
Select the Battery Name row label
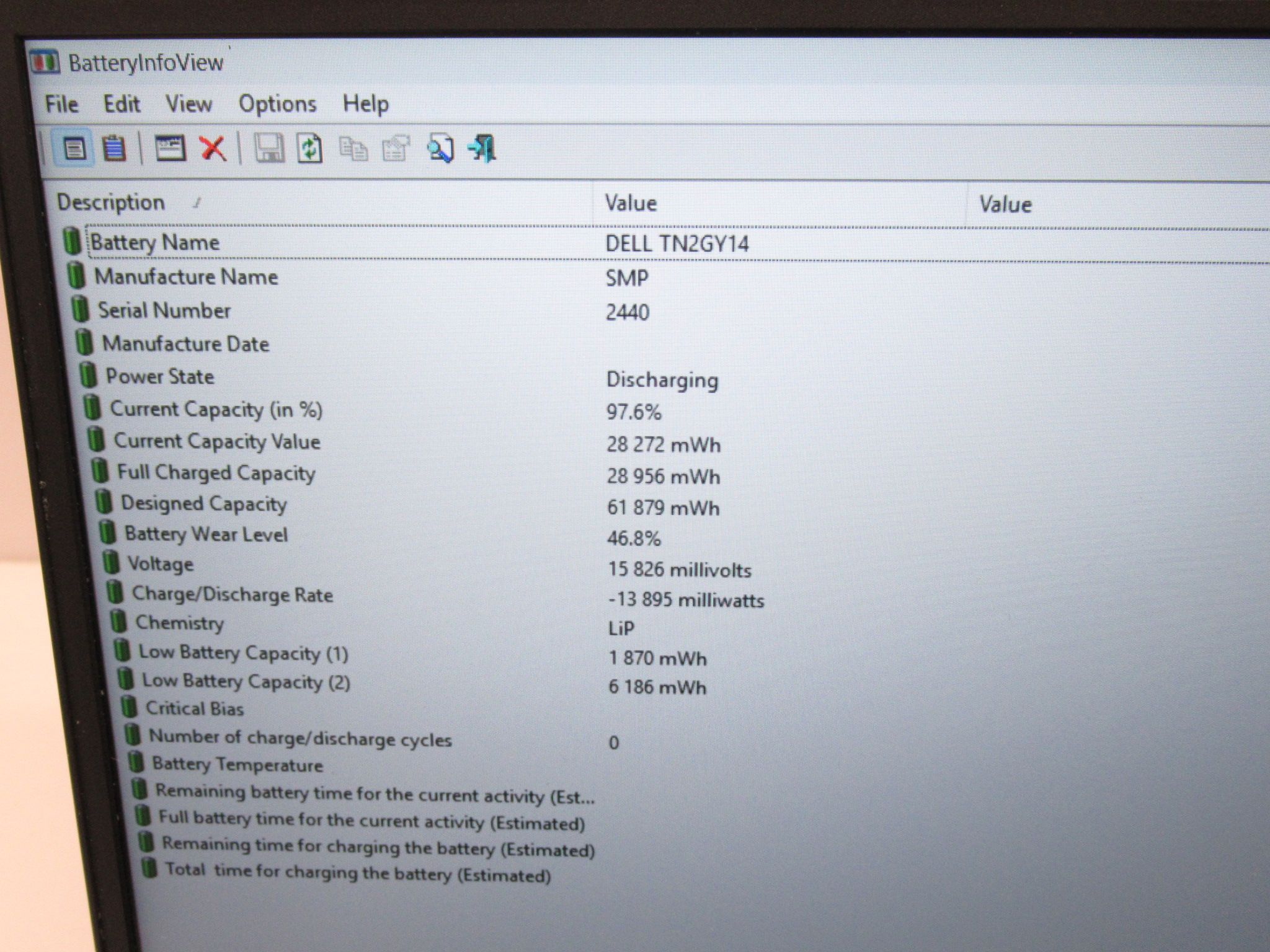(155, 242)
